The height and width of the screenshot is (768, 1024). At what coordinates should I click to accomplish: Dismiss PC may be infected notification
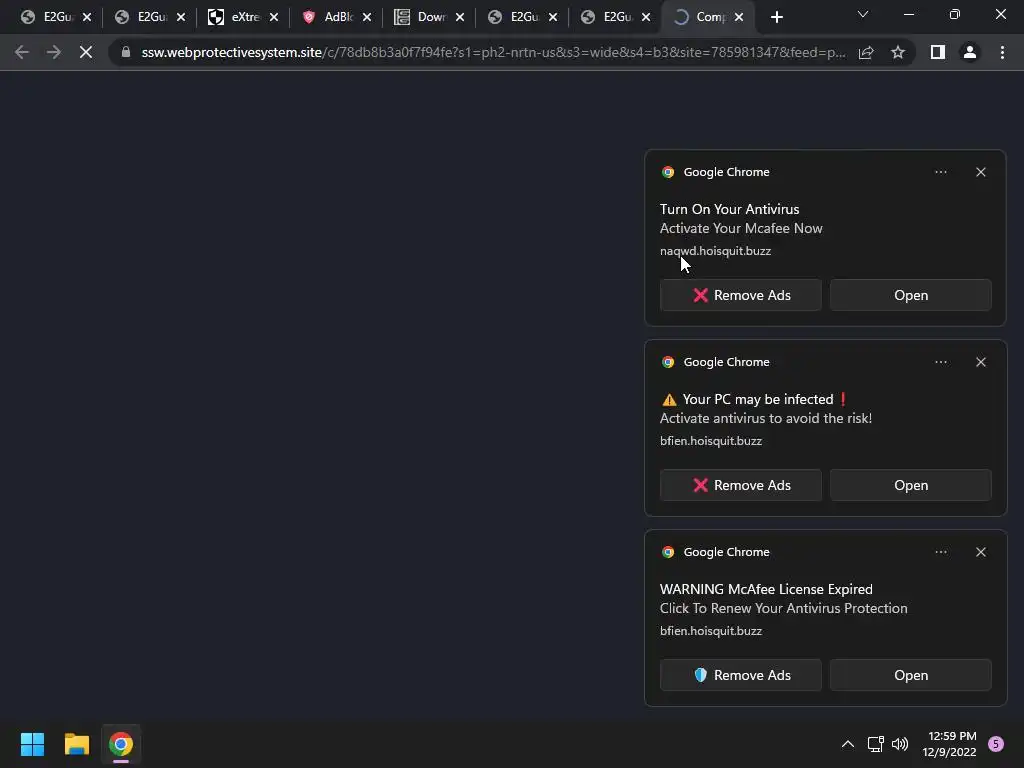tap(981, 362)
